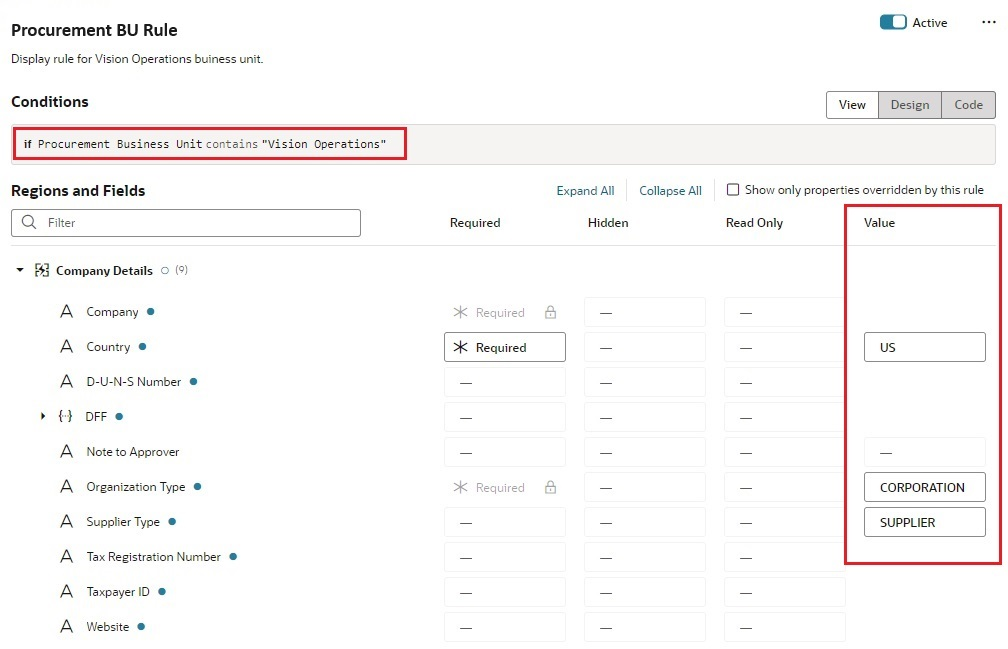Click the empty value cell for Note to Approver
1008x649 pixels.
(924, 452)
